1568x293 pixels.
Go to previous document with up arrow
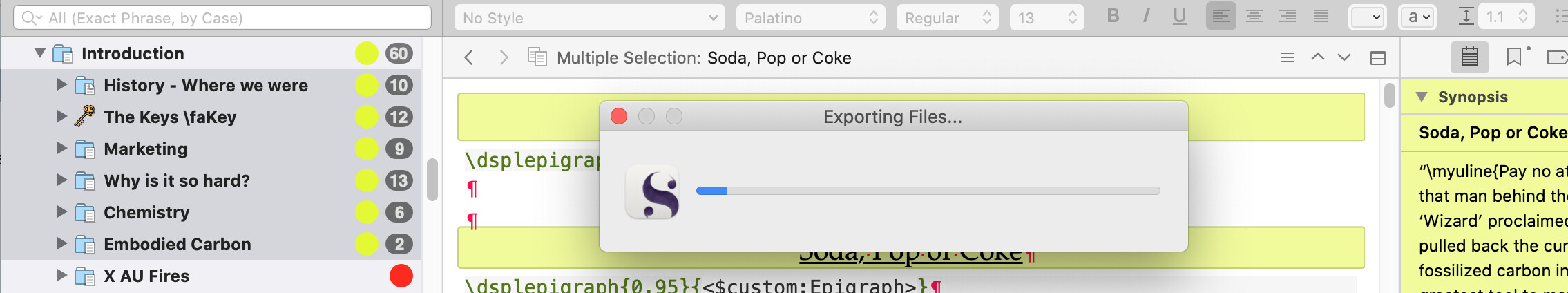(1318, 57)
